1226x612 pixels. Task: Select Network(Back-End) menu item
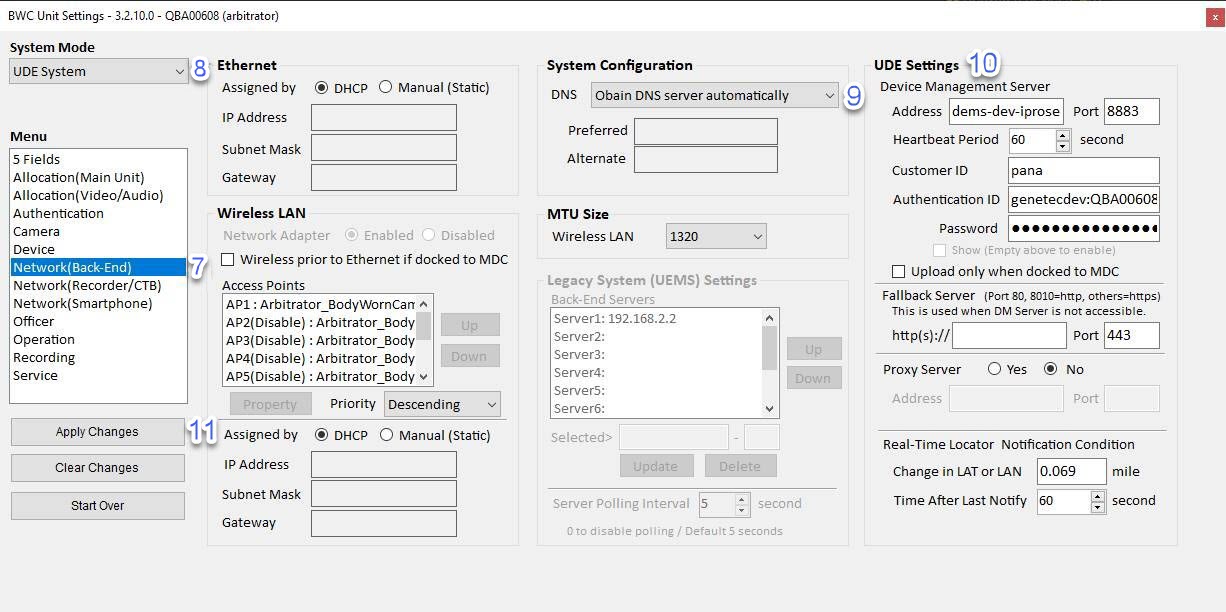tap(98, 267)
